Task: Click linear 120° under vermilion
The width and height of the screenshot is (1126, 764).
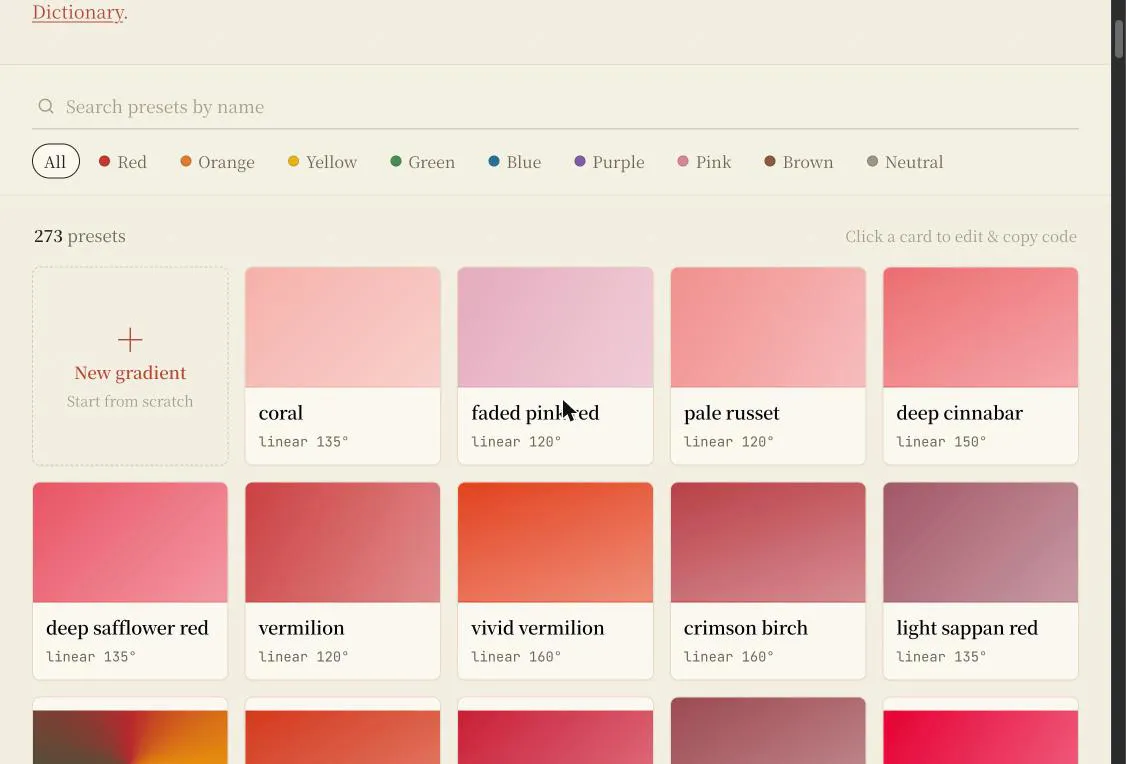Action: 303,656
